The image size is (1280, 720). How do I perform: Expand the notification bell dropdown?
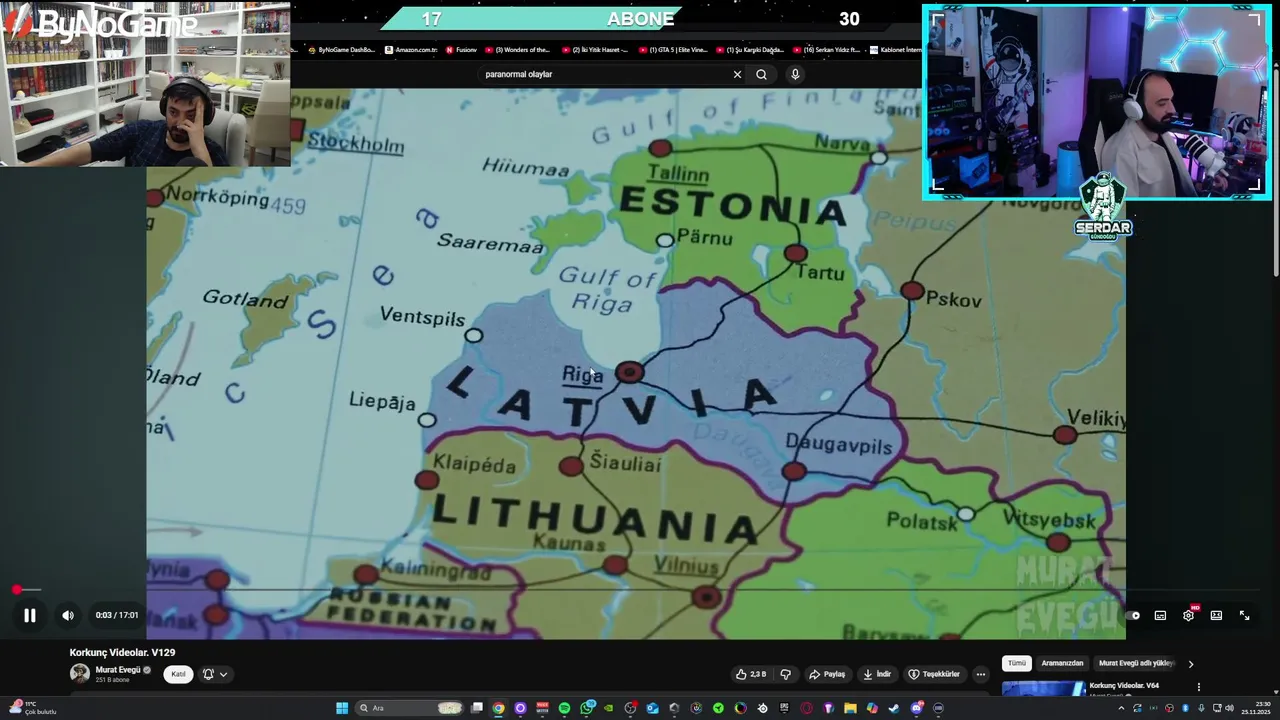coord(215,674)
